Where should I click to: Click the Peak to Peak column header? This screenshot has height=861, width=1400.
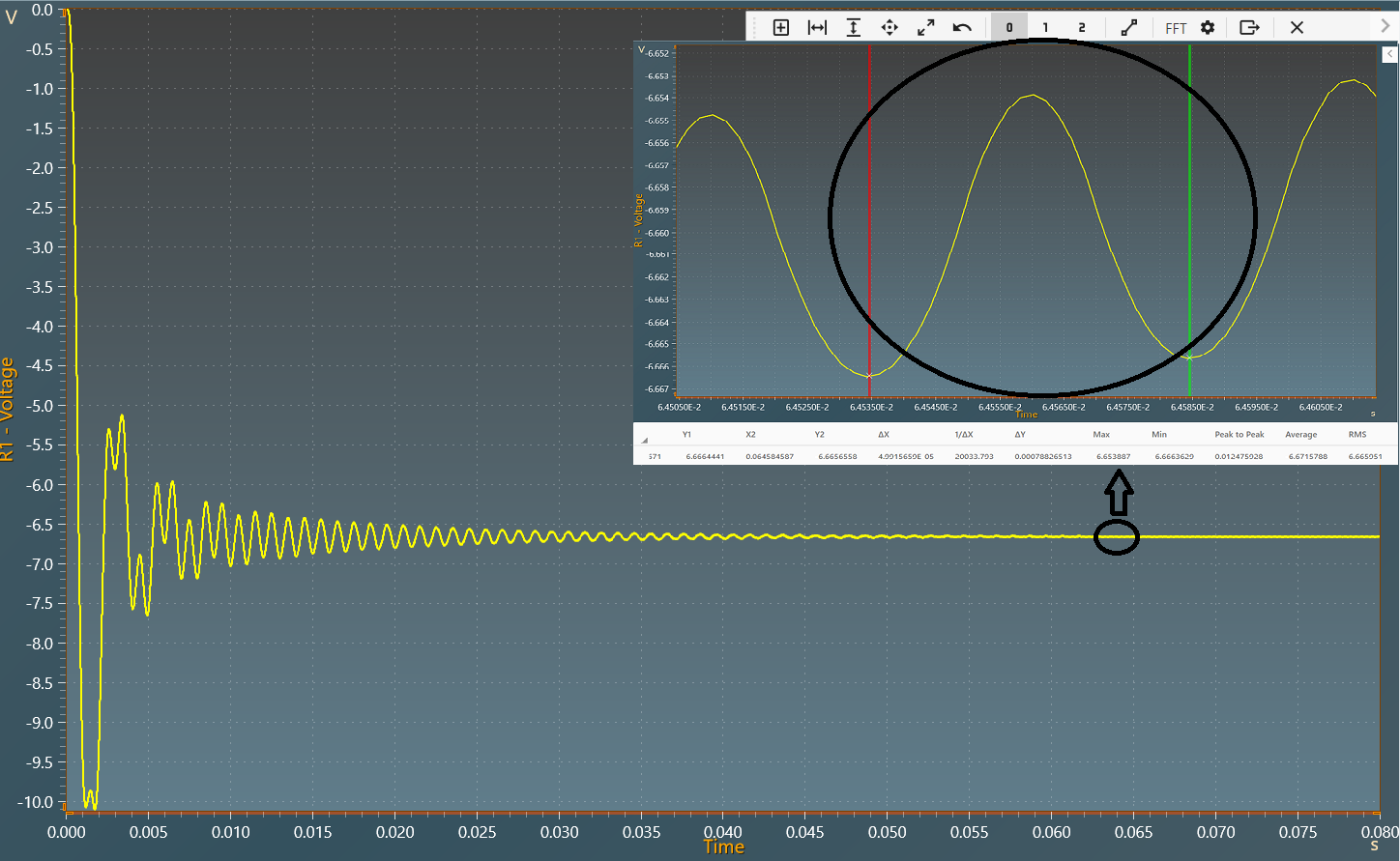pos(1240,435)
